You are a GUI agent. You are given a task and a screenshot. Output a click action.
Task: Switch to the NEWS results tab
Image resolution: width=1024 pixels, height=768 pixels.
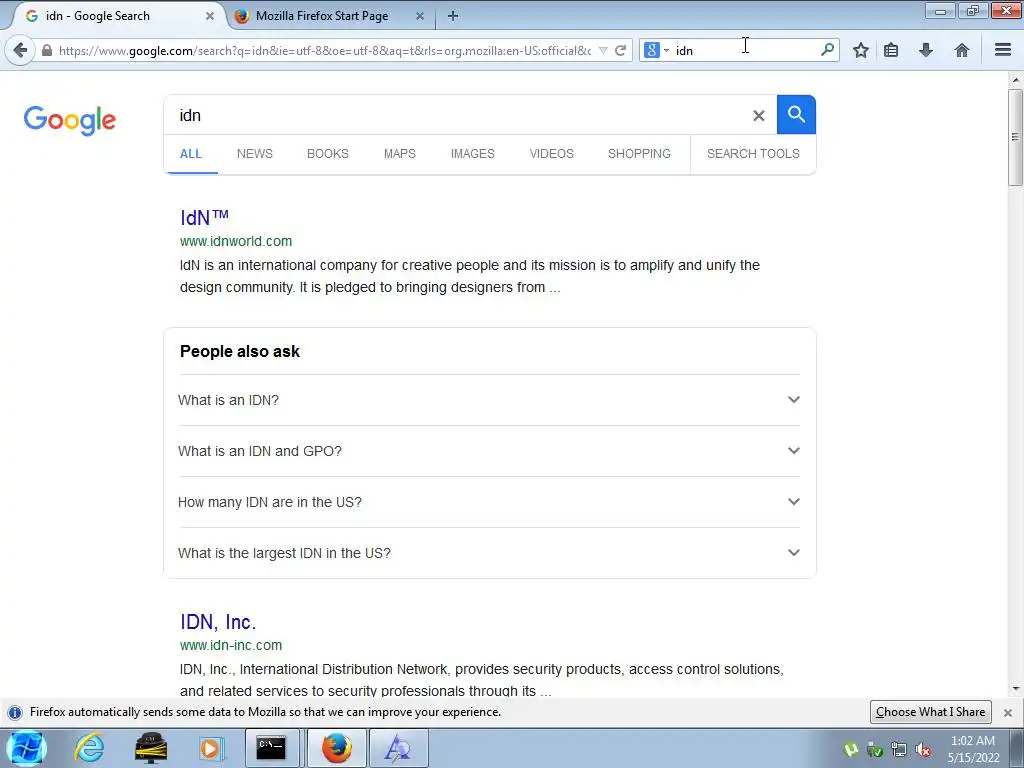pos(255,153)
